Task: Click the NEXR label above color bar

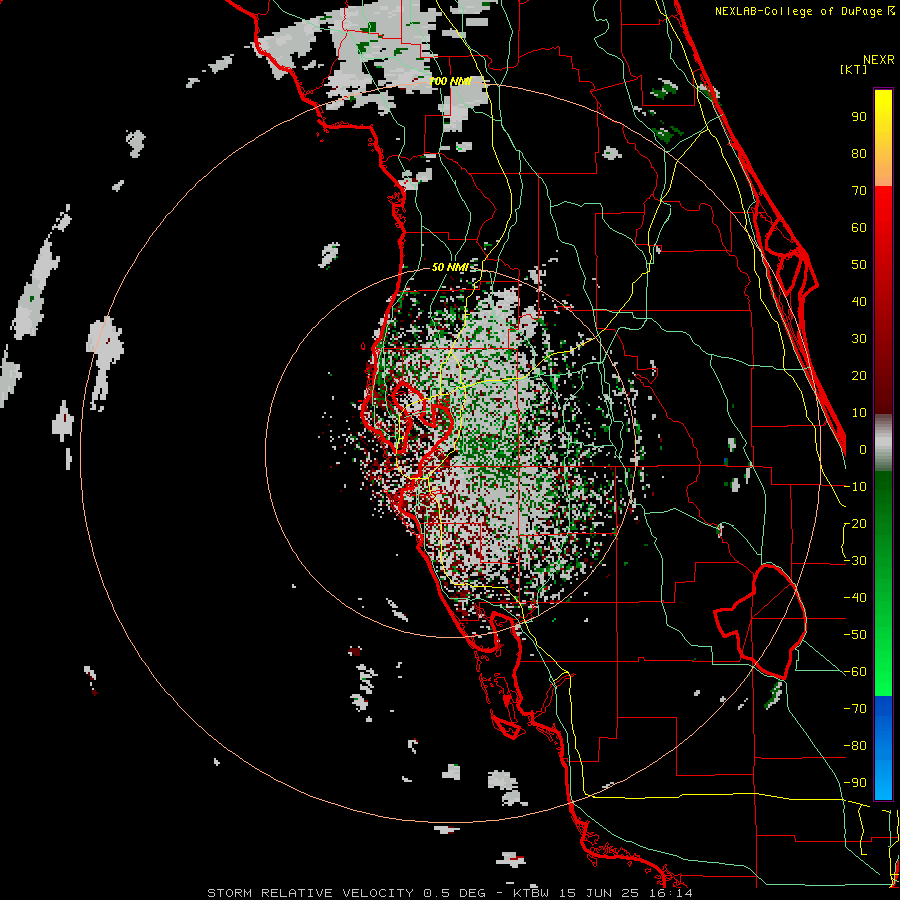Action: pos(879,60)
